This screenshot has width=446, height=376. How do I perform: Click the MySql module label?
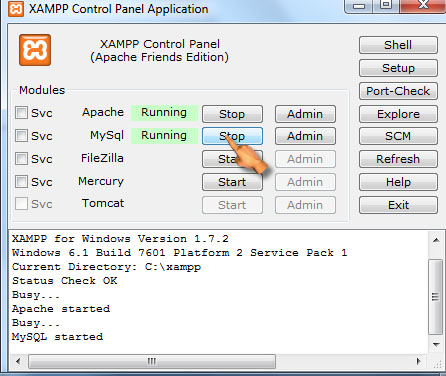click(107, 135)
